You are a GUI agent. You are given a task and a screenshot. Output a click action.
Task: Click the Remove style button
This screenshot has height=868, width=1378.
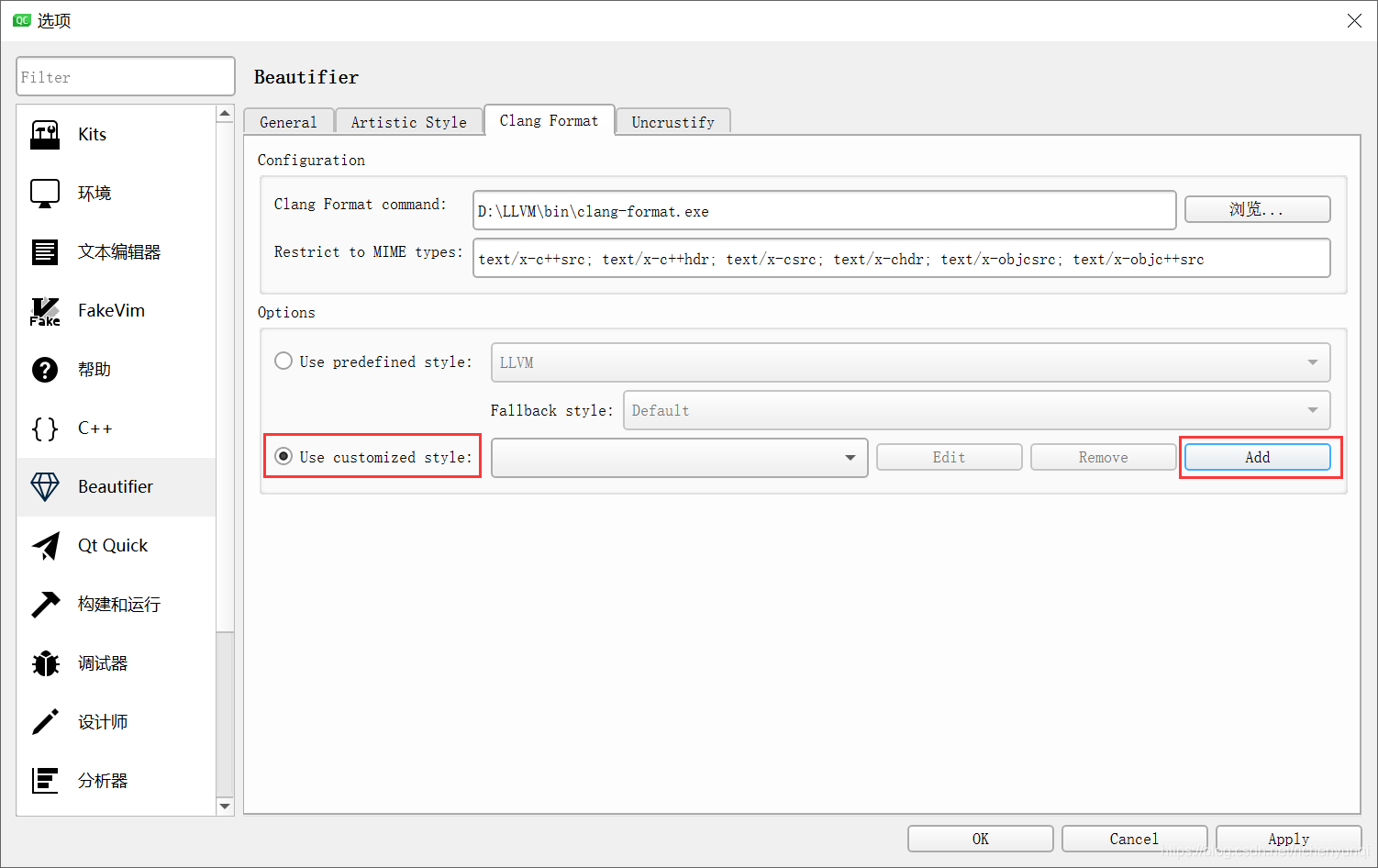tap(1104, 457)
